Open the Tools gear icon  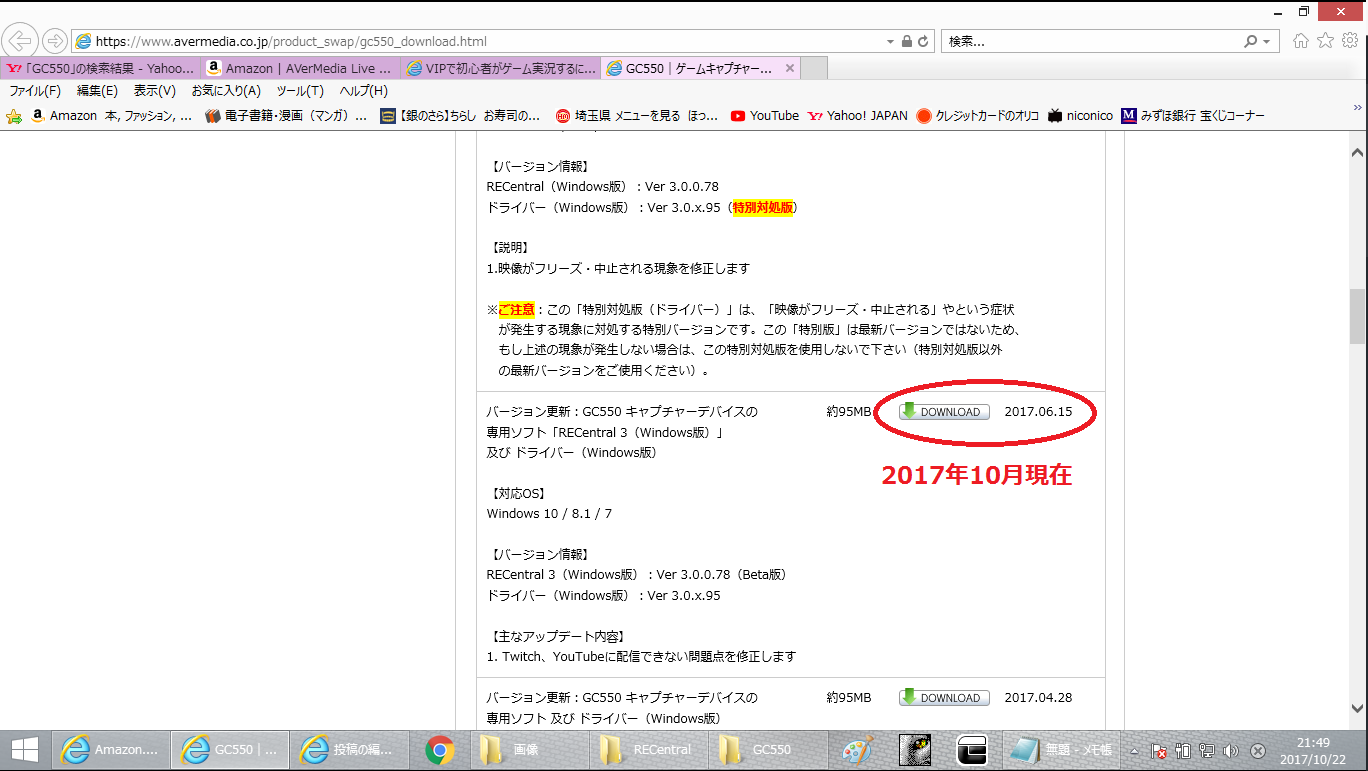click(x=1350, y=41)
